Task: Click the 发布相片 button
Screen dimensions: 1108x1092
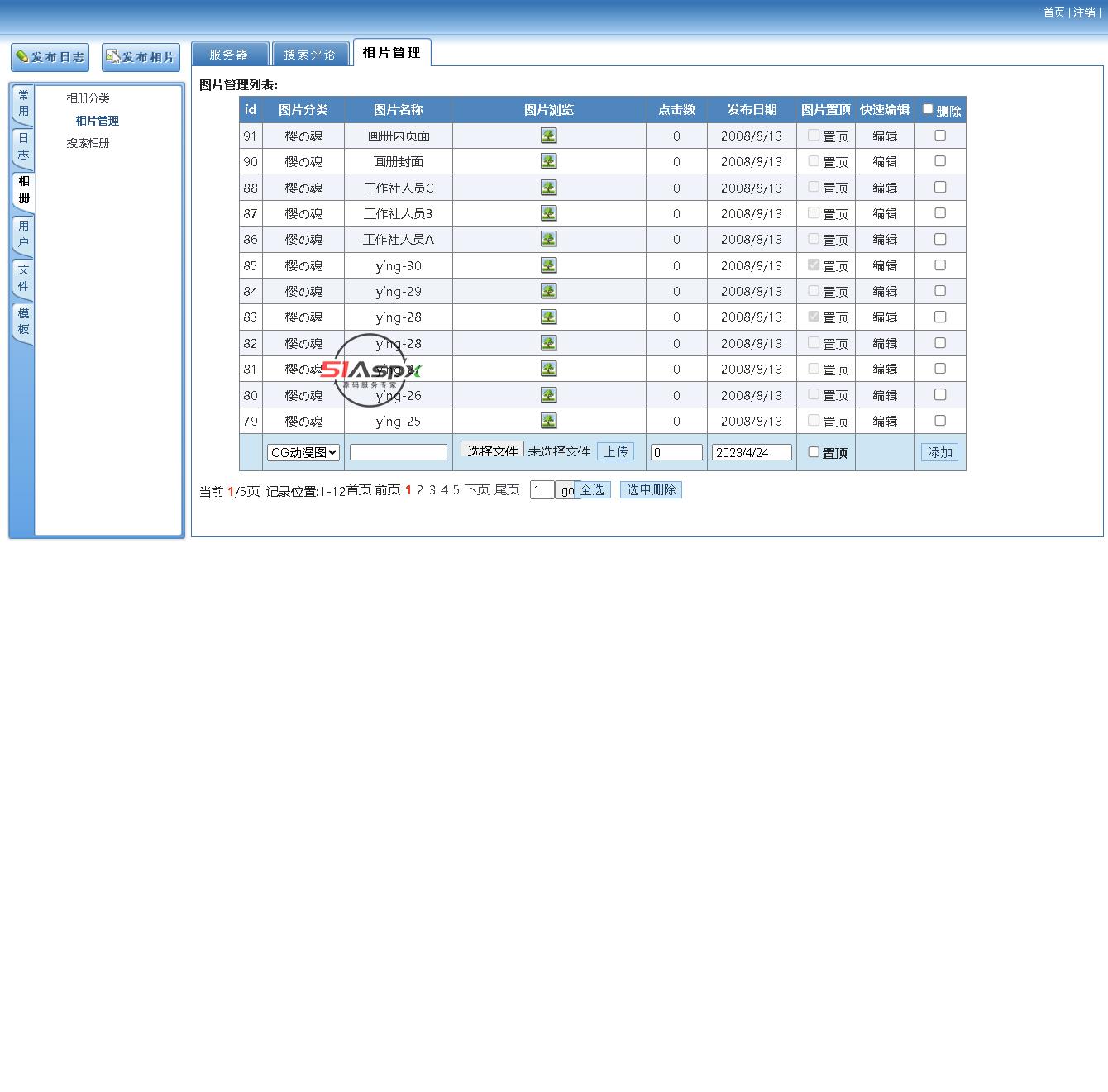Action: coord(141,57)
